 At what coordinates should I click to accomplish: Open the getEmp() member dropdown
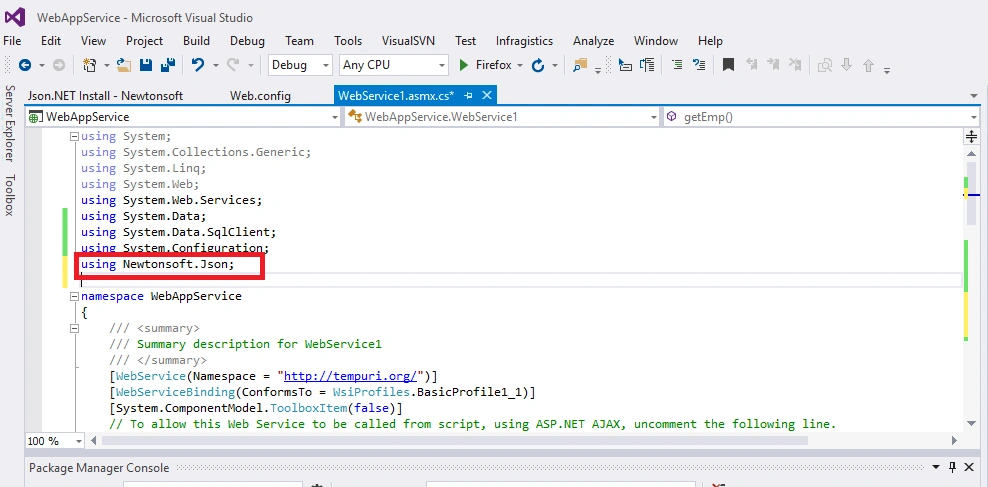point(821,117)
